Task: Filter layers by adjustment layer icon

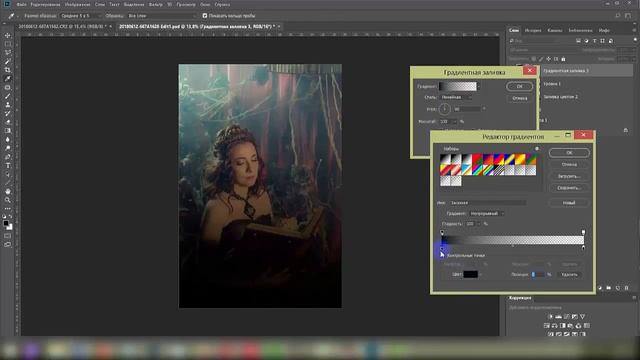Action: tap(587, 41)
